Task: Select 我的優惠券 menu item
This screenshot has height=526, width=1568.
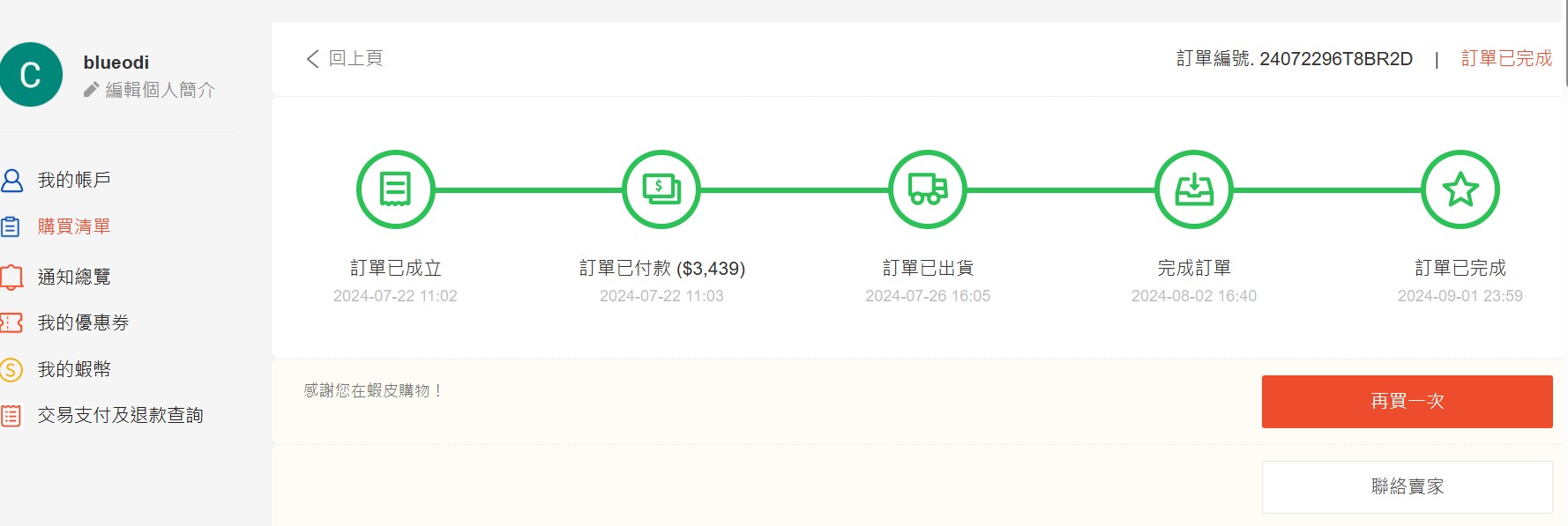Action: pos(83,323)
